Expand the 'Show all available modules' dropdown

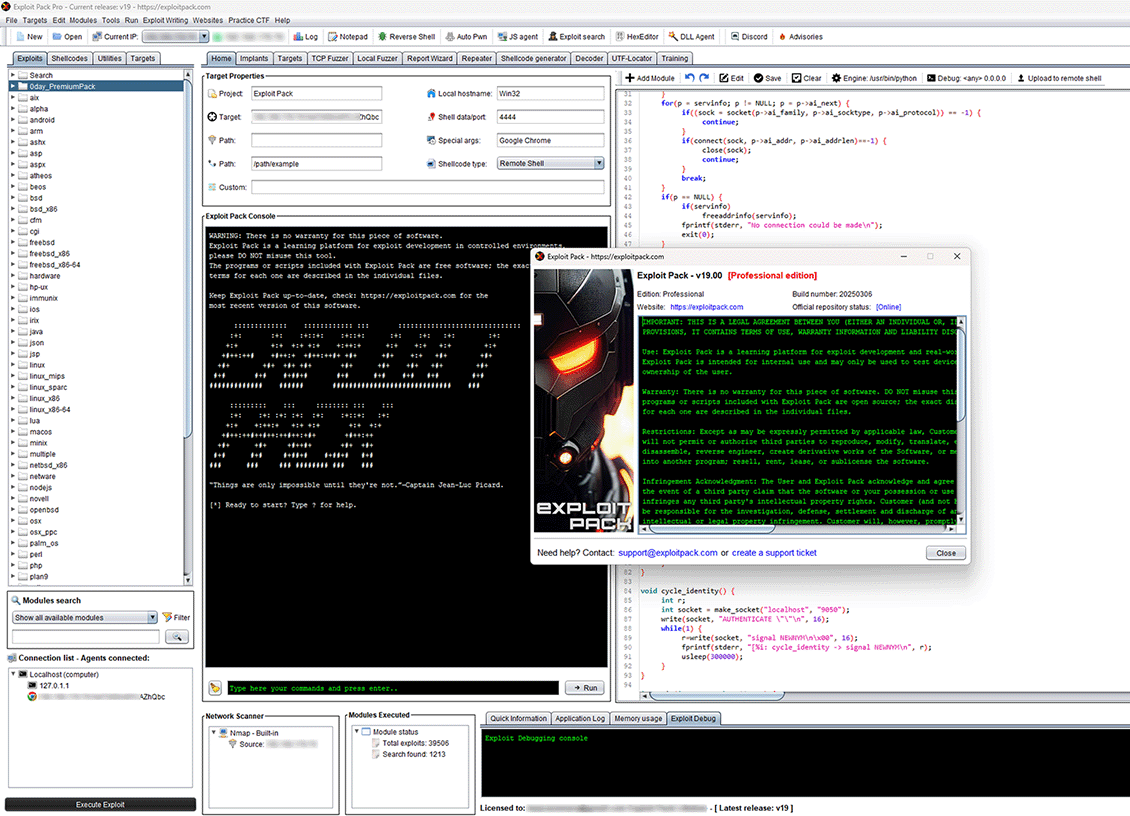pyautogui.click(x=152, y=618)
